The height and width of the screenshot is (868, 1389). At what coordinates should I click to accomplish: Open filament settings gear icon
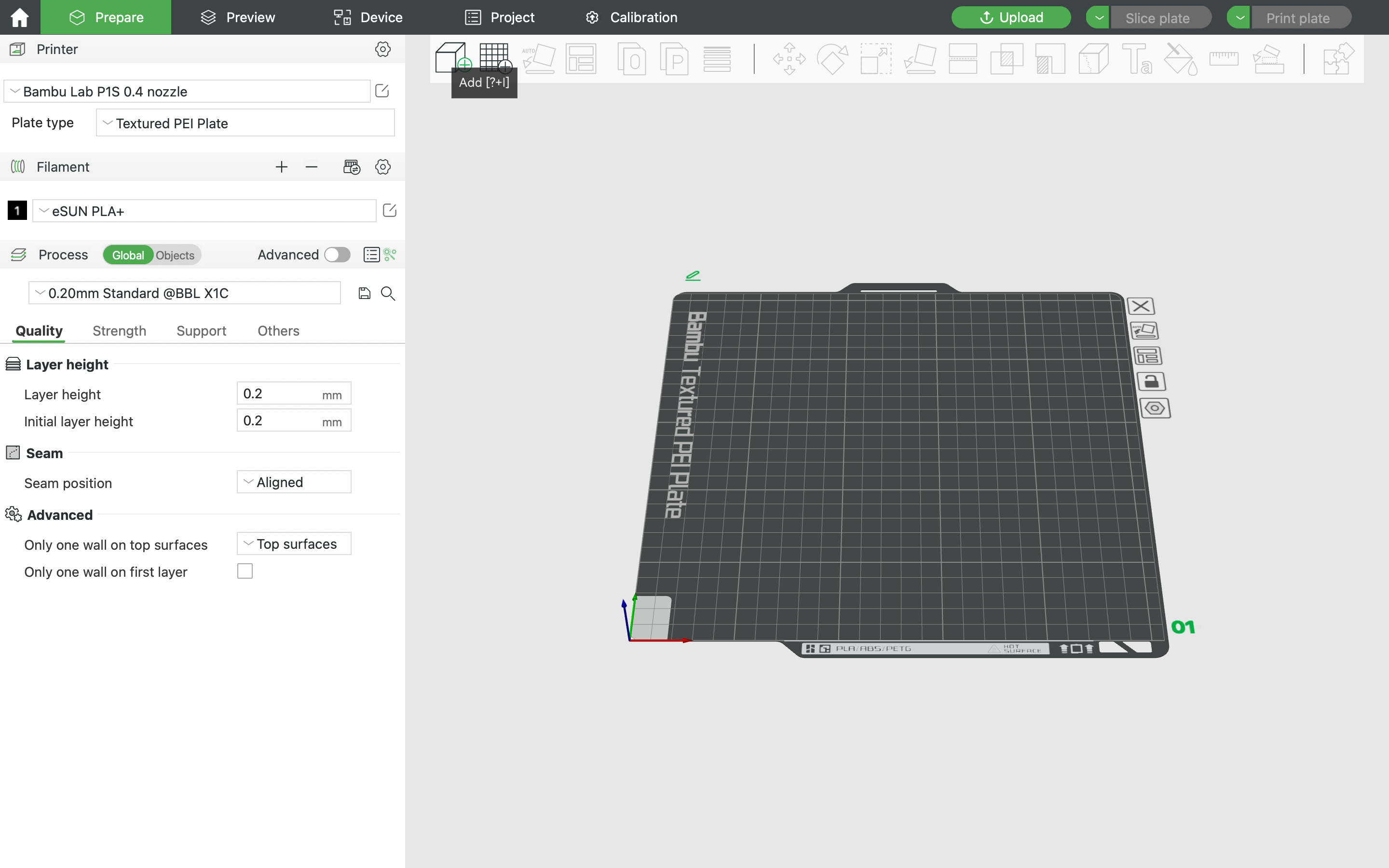(383, 167)
